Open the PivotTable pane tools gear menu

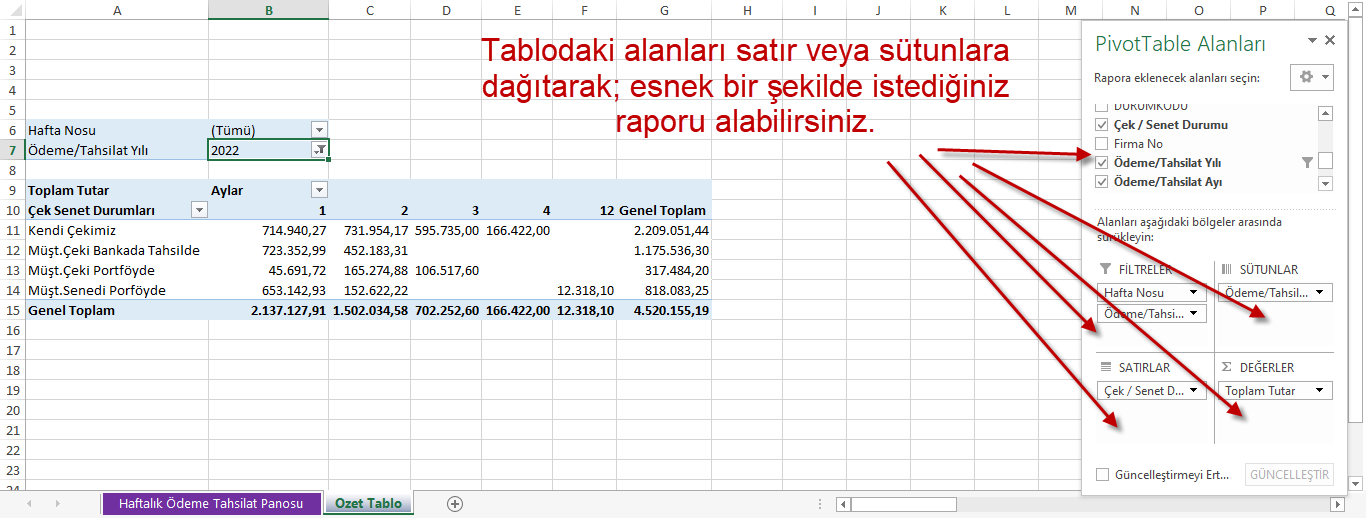coord(1313,77)
